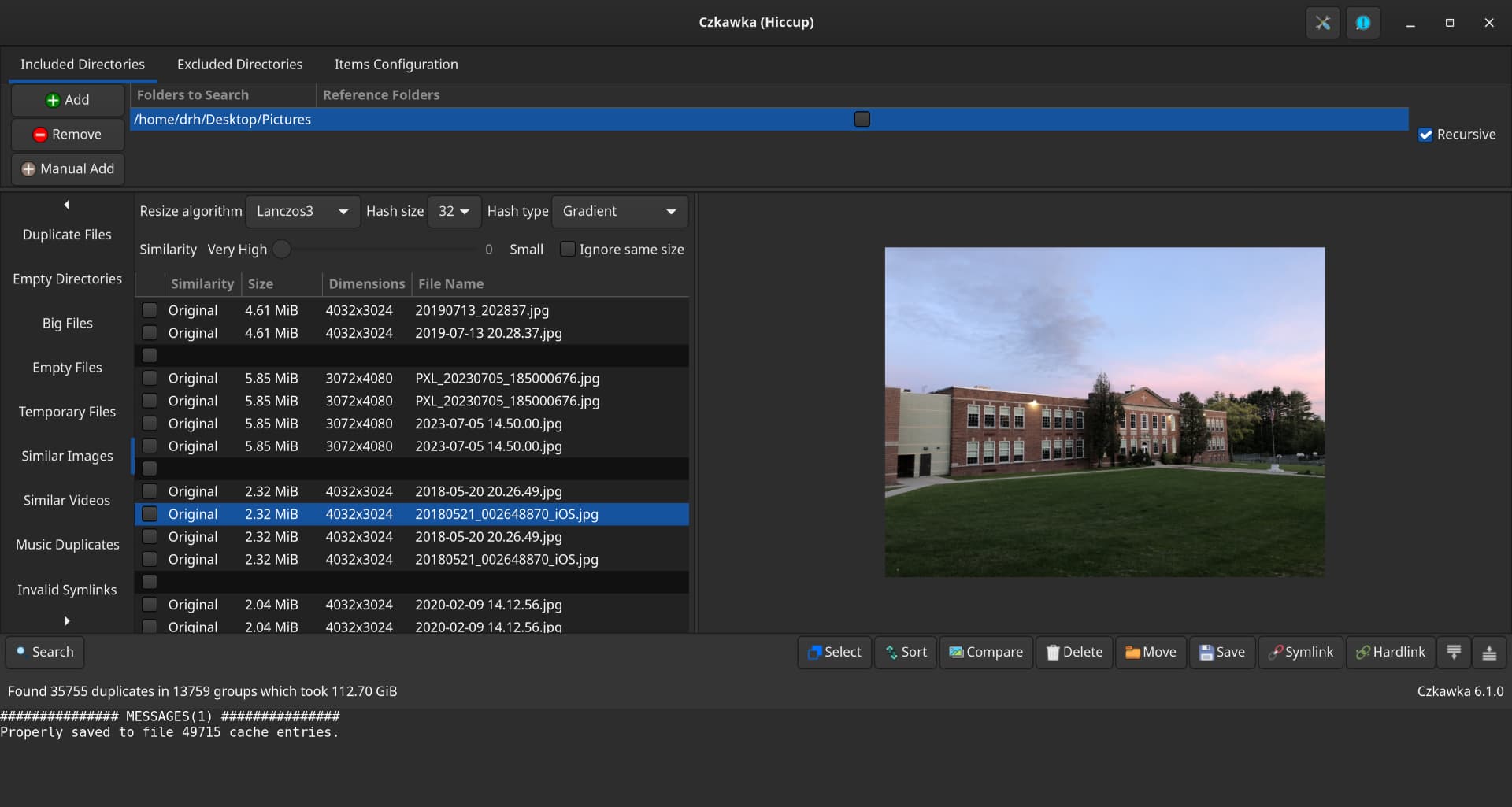The width and height of the screenshot is (1512, 807).
Task: Open settings via the tools icon in title bar
Action: (x=1322, y=23)
